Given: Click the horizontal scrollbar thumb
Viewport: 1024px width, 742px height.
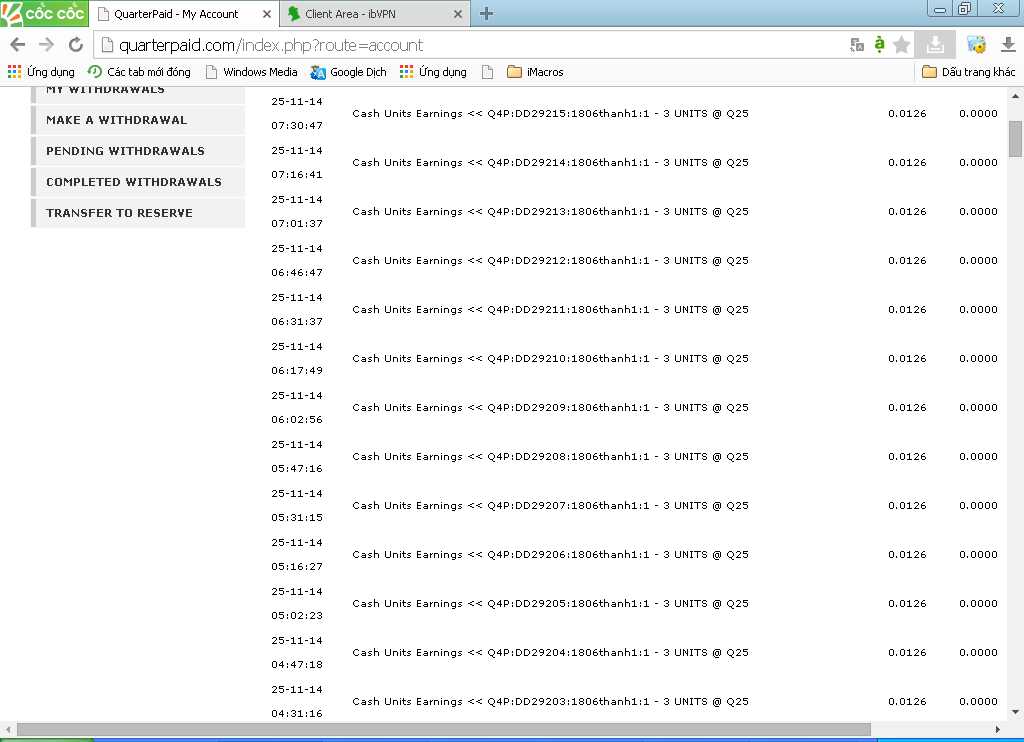Looking at the screenshot, I should [x=444, y=729].
